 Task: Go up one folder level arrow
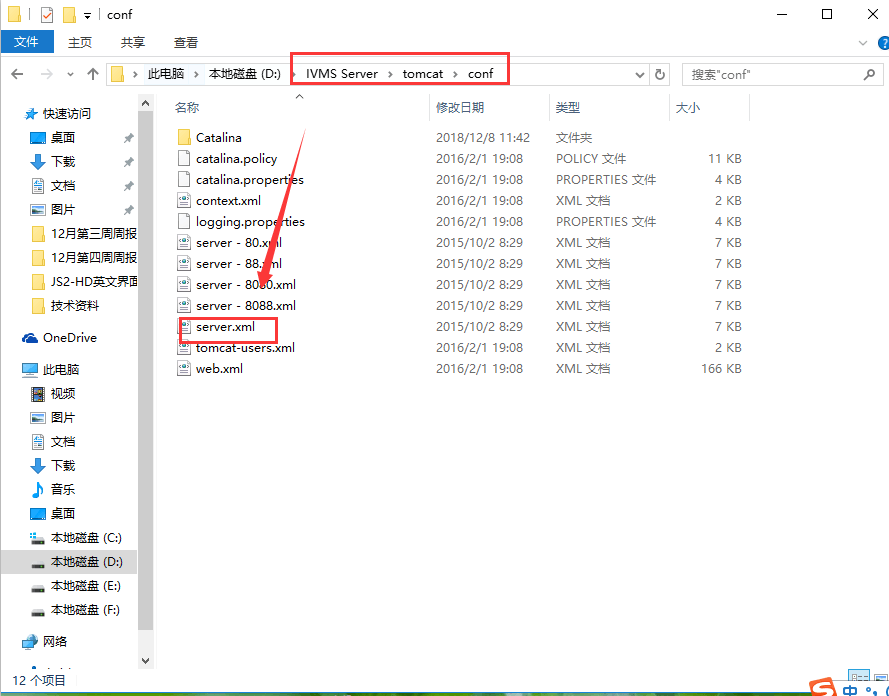point(93,74)
